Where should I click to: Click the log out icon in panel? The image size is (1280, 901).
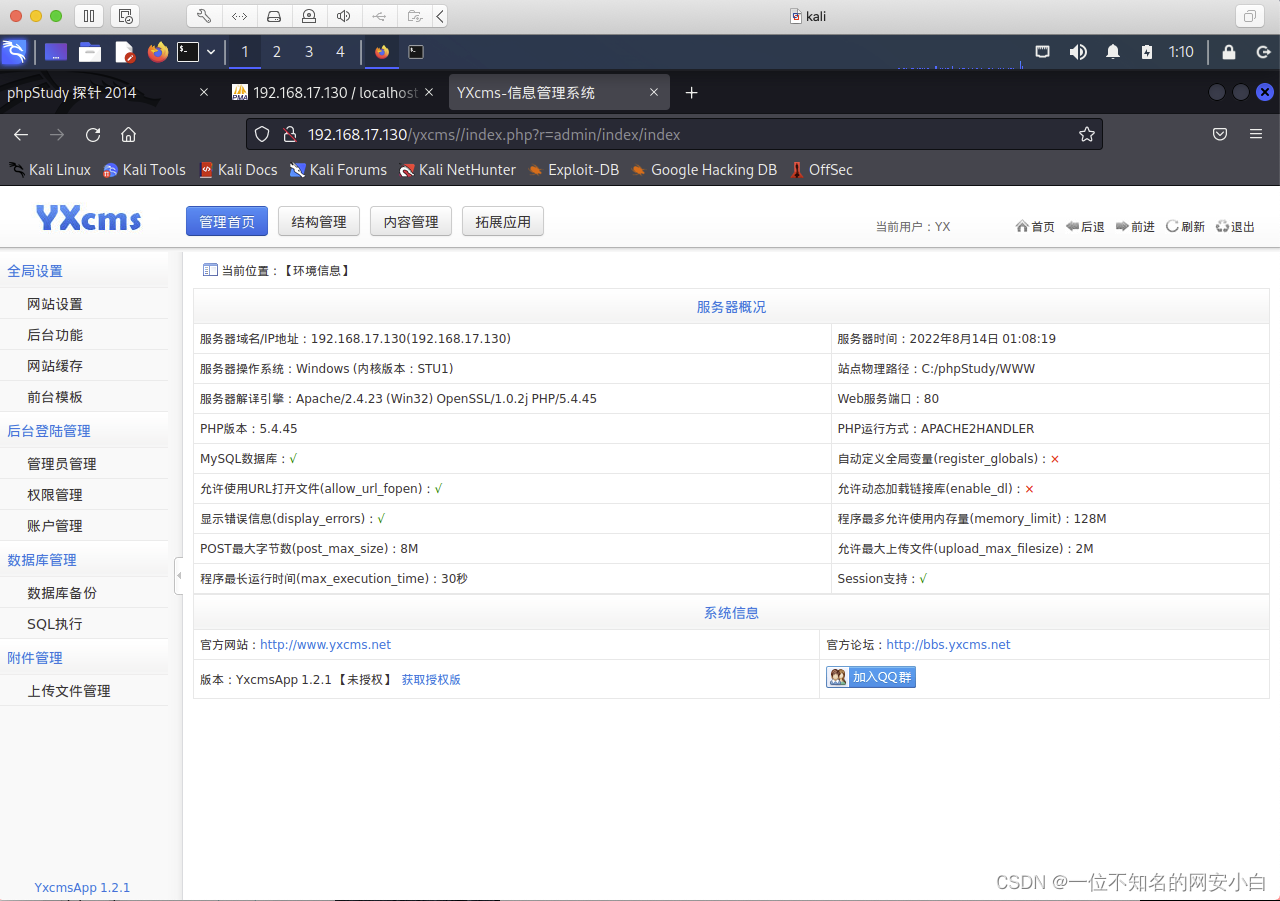tap(1263, 52)
